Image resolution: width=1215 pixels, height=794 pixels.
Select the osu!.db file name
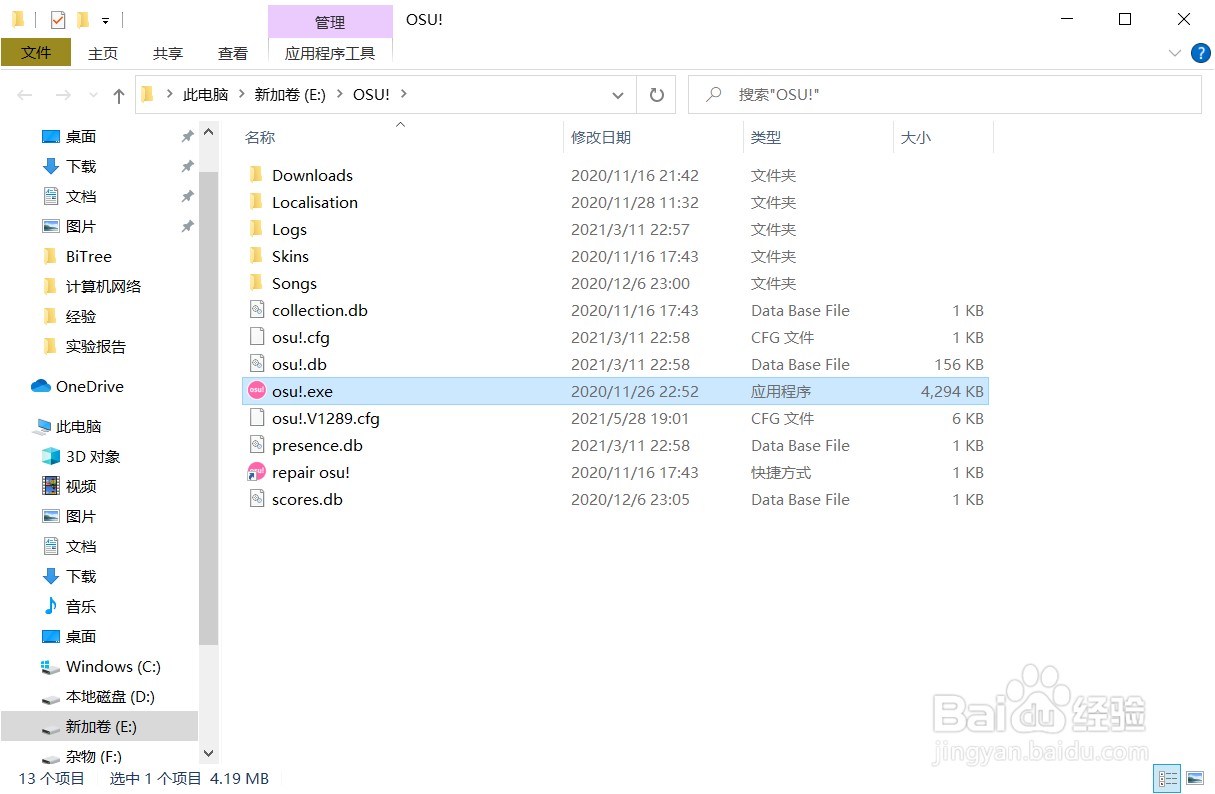click(299, 364)
